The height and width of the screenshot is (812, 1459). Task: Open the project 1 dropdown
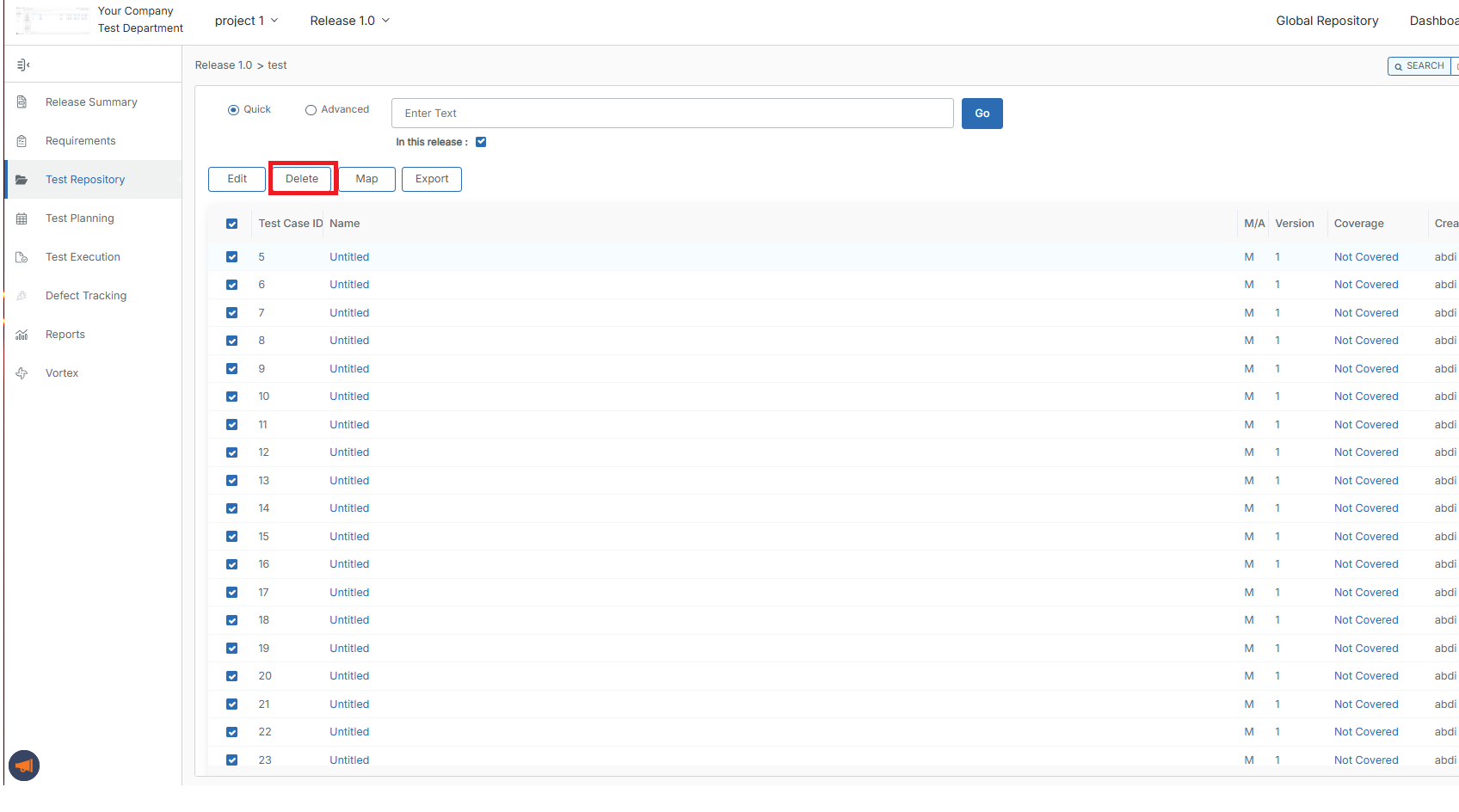click(246, 21)
